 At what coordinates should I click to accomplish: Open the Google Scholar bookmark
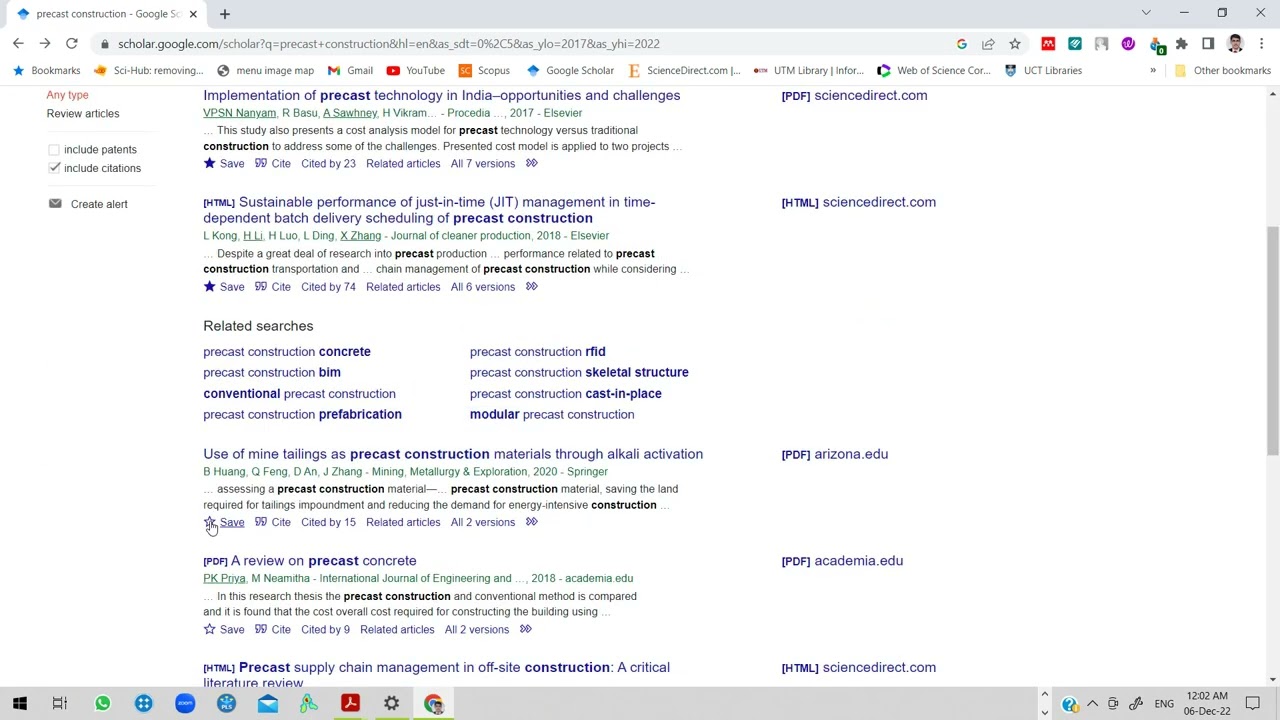tap(570, 71)
